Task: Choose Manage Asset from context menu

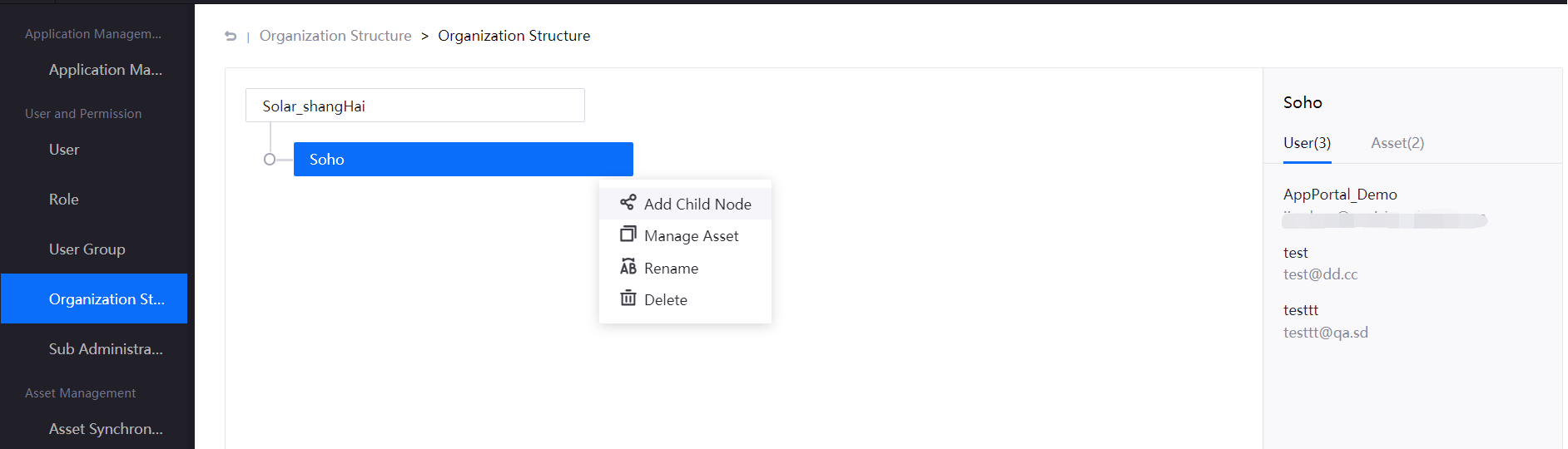Action: 691,236
